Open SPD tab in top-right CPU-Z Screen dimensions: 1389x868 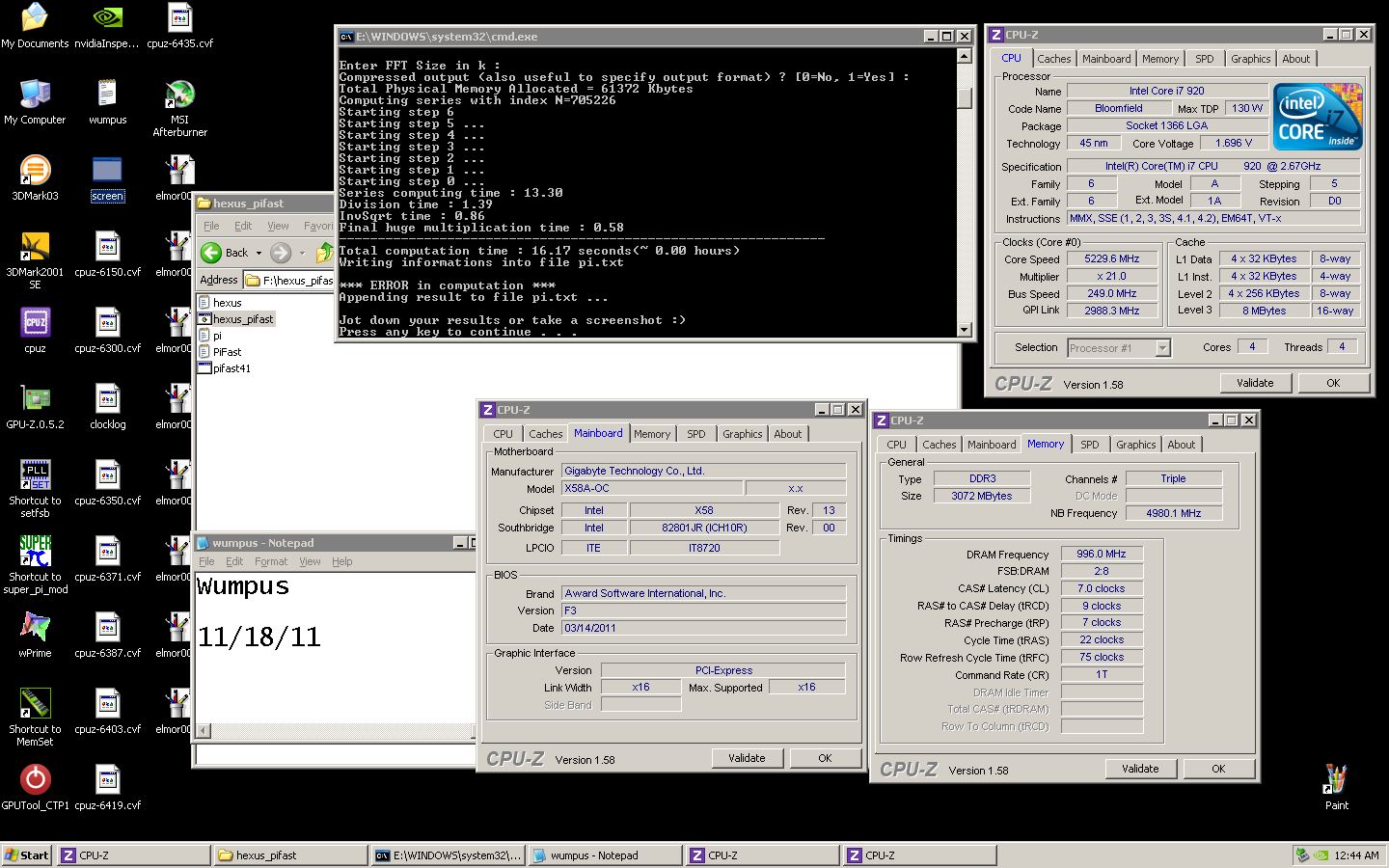pyautogui.click(x=1204, y=59)
